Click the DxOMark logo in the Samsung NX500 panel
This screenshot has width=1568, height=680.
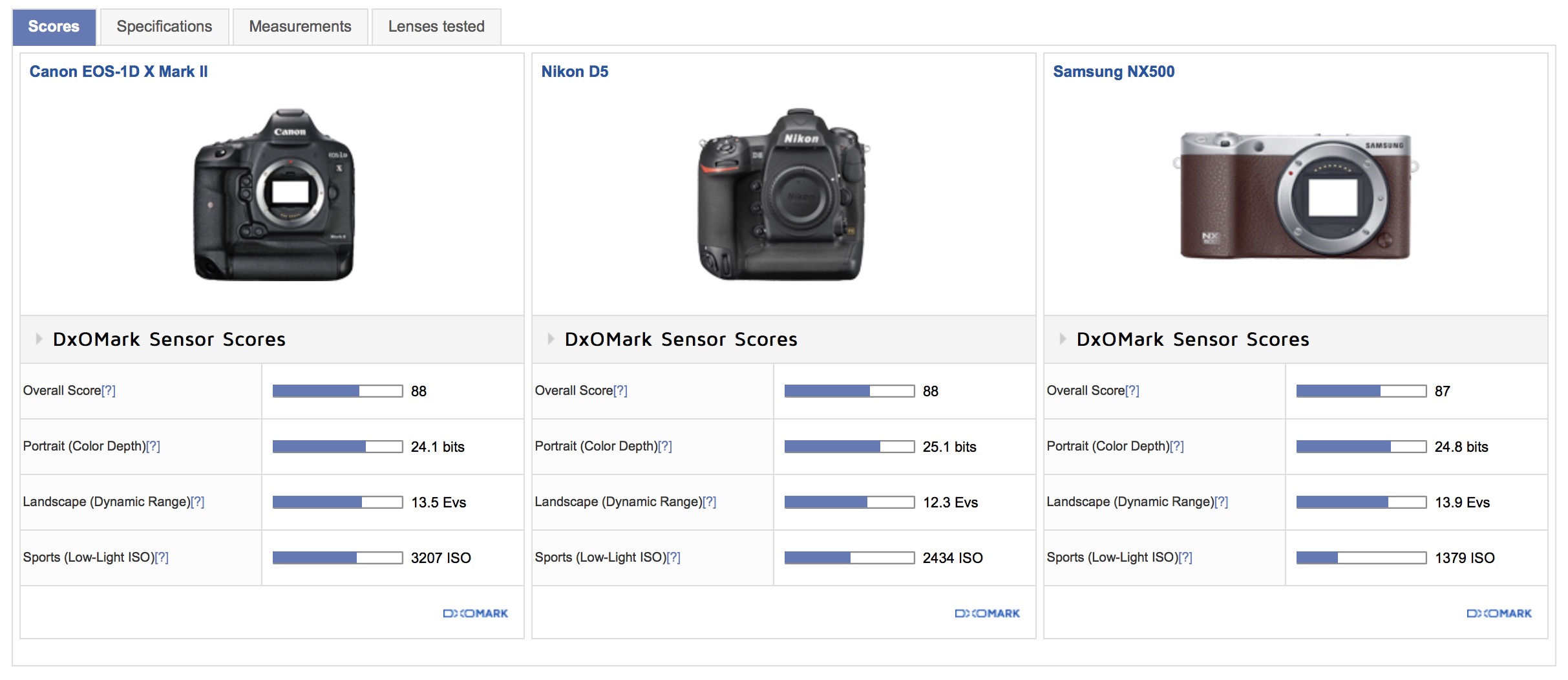pos(1499,613)
